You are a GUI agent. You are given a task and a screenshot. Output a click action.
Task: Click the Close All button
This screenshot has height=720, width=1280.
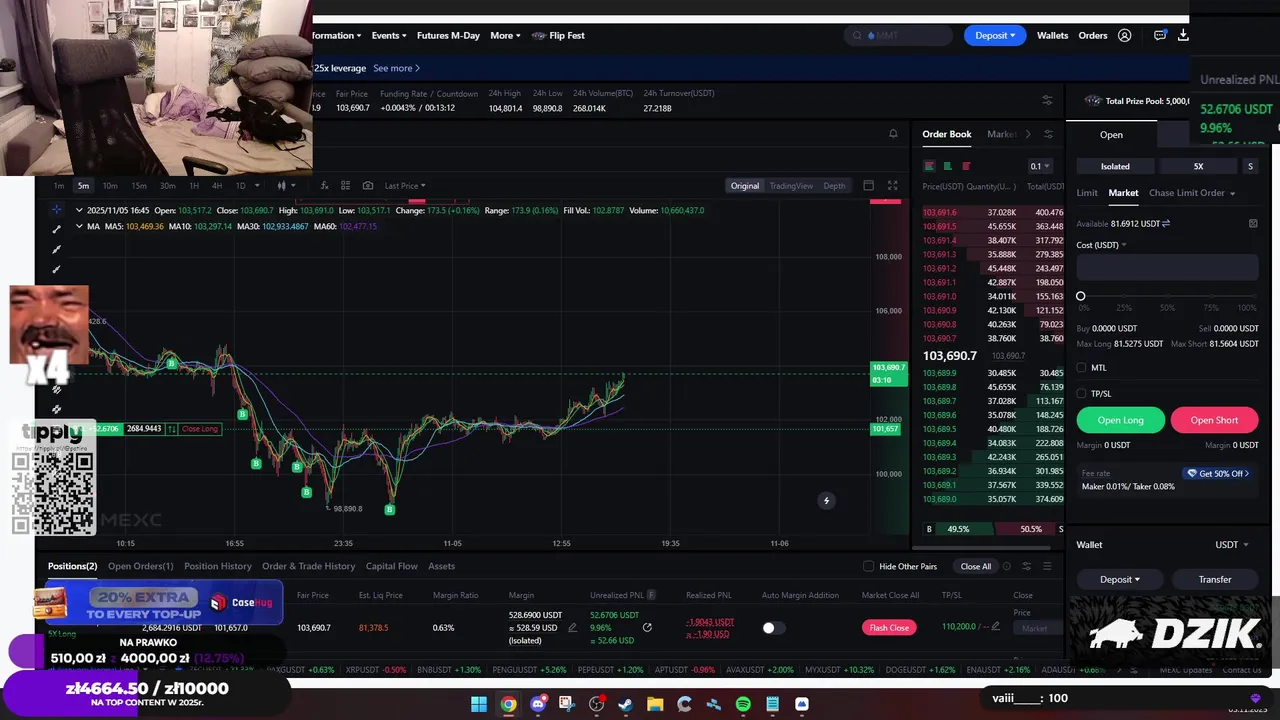coord(976,566)
